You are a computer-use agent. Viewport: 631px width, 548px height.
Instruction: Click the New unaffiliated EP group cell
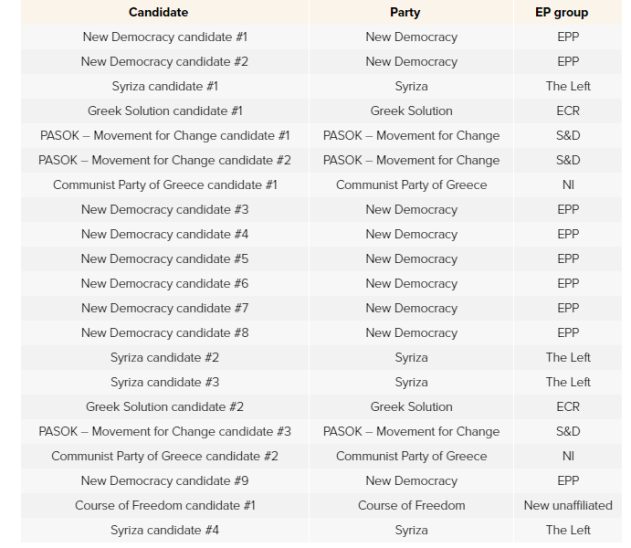pyautogui.click(x=568, y=505)
